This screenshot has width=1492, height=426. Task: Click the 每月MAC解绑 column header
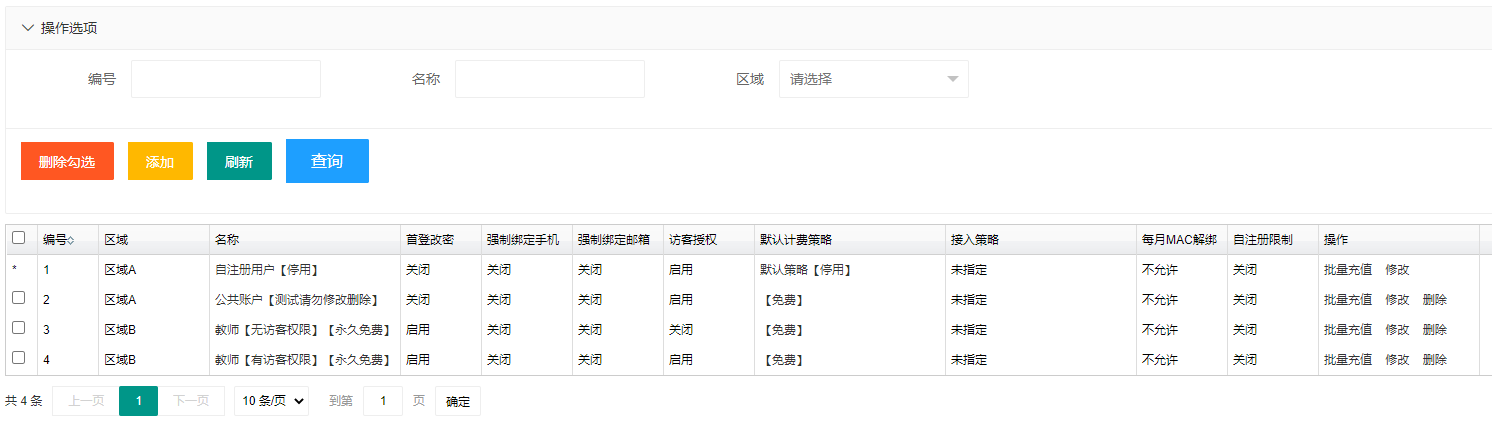tap(1181, 240)
